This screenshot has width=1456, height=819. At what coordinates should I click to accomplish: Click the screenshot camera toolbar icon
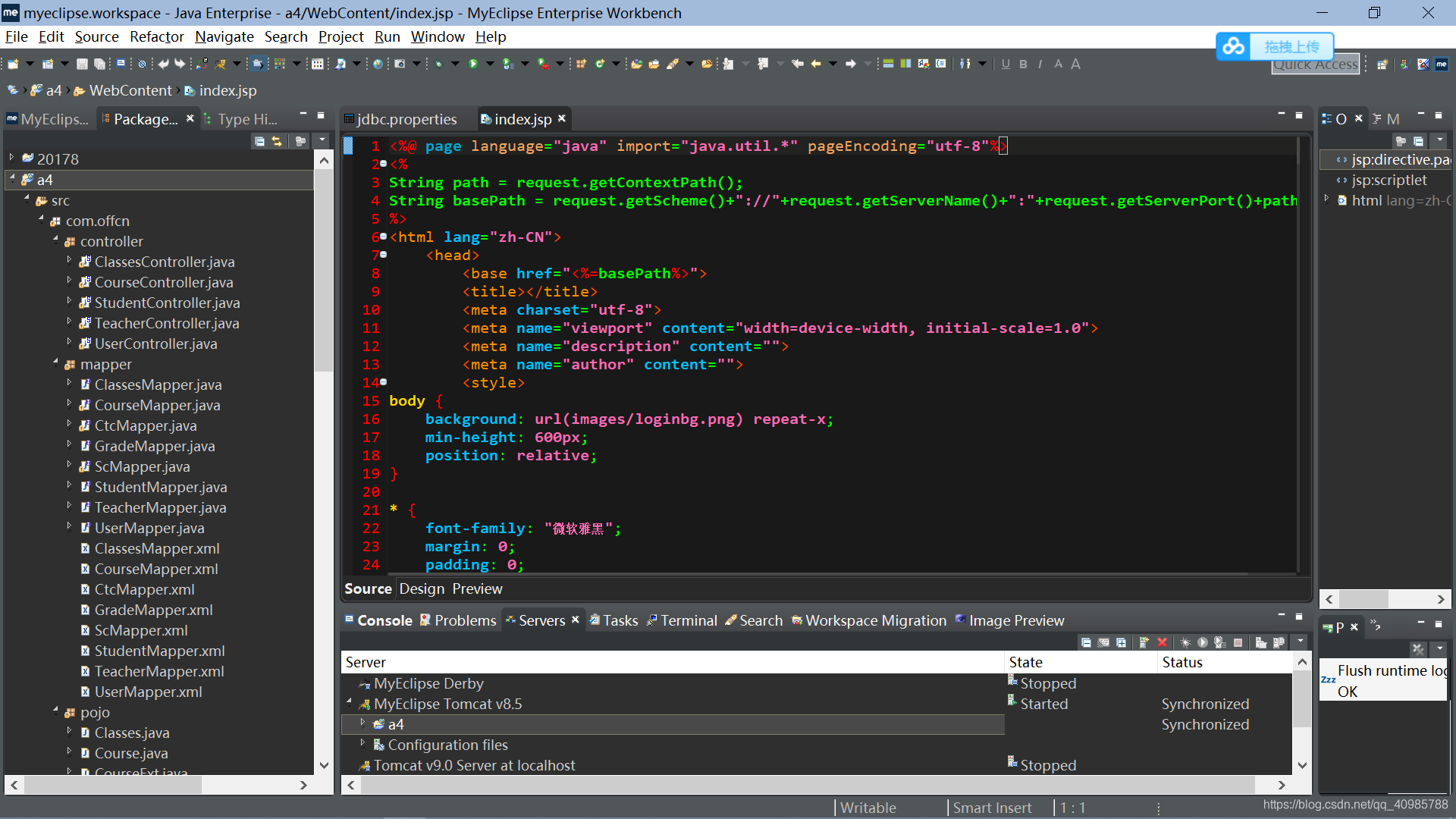click(x=400, y=64)
